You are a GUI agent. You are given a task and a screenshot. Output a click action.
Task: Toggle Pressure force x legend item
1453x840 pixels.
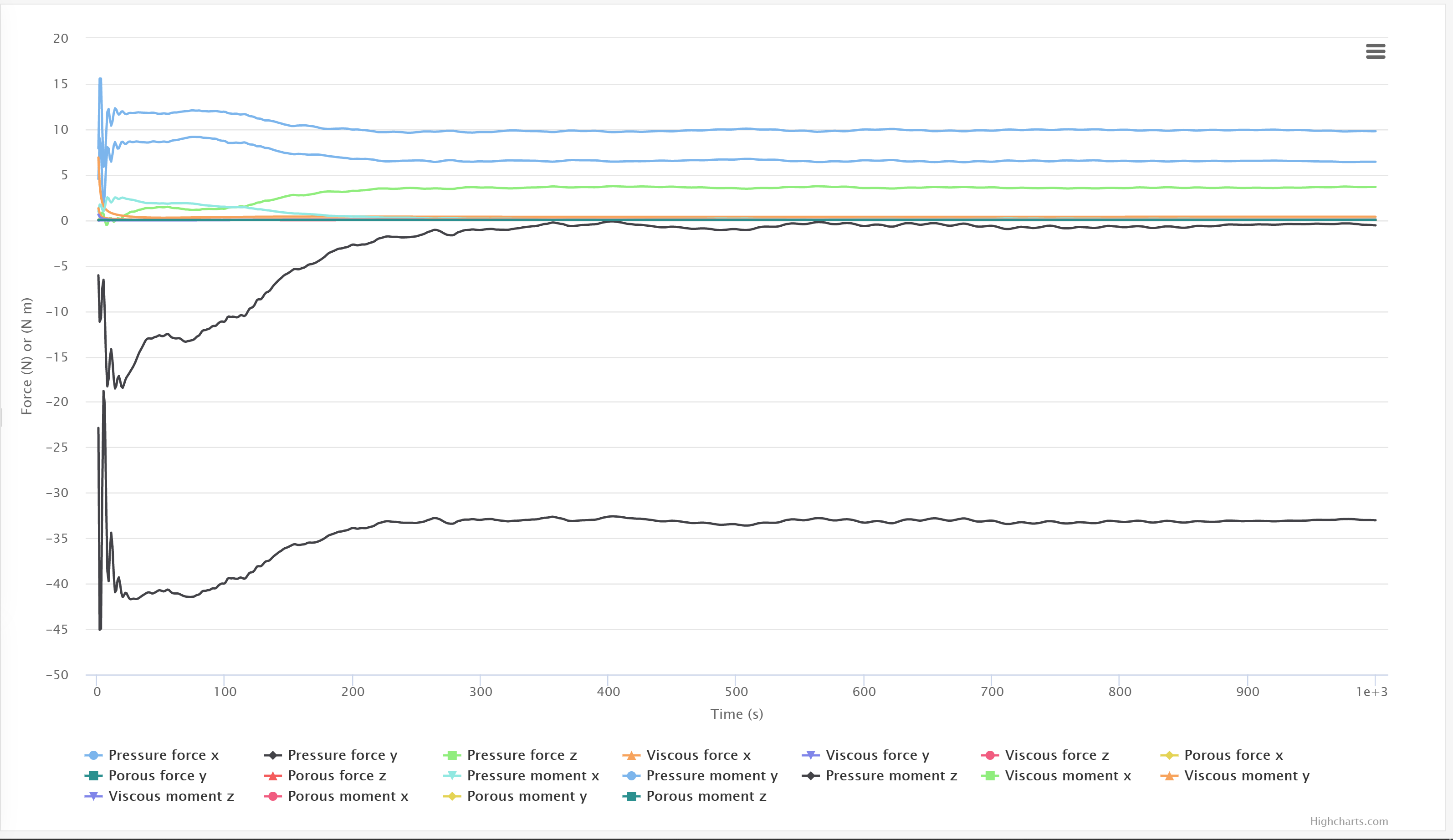[163, 755]
